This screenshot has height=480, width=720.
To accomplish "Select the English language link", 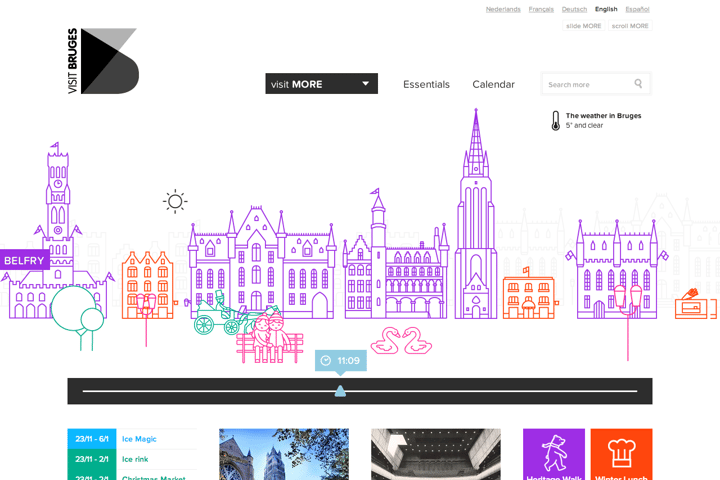I will coord(606,9).
